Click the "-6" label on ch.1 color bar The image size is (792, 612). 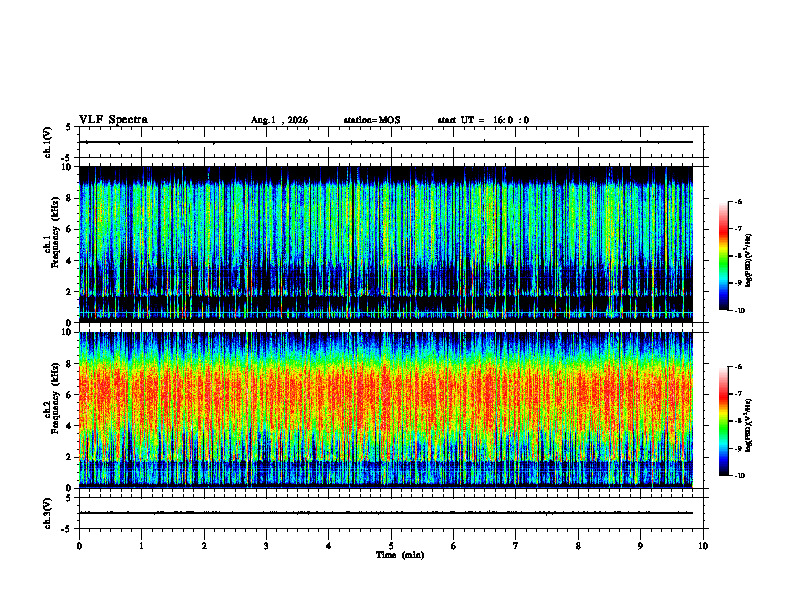738,201
